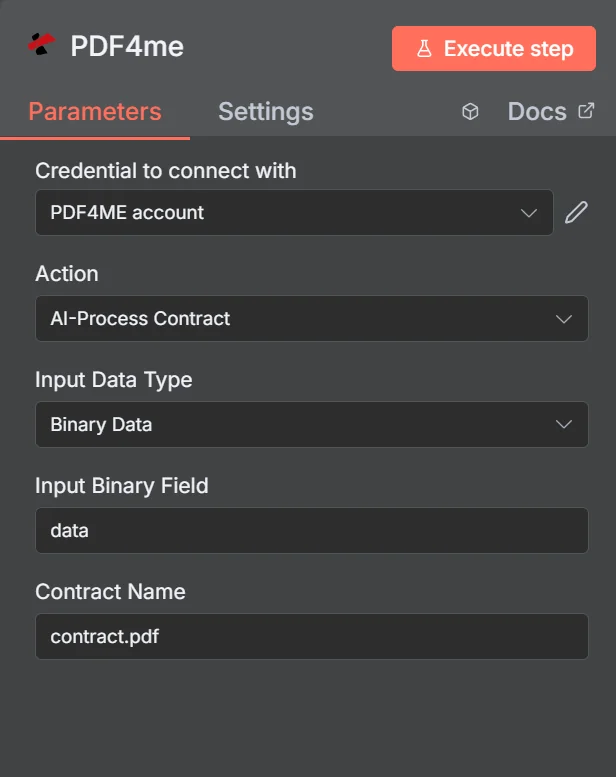
Task: Click the 'Credential to connect with' label
Action: [166, 171]
